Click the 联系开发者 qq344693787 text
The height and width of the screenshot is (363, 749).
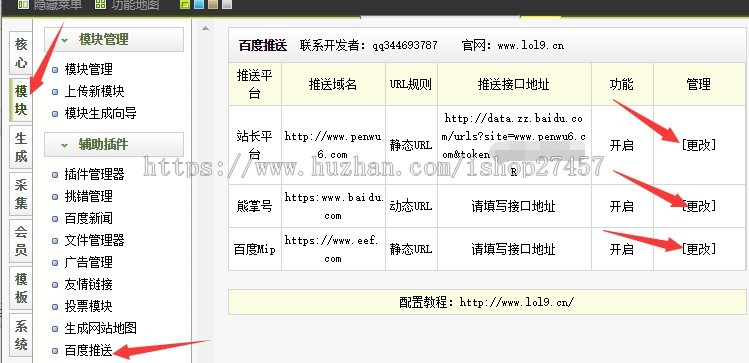[x=369, y=45]
